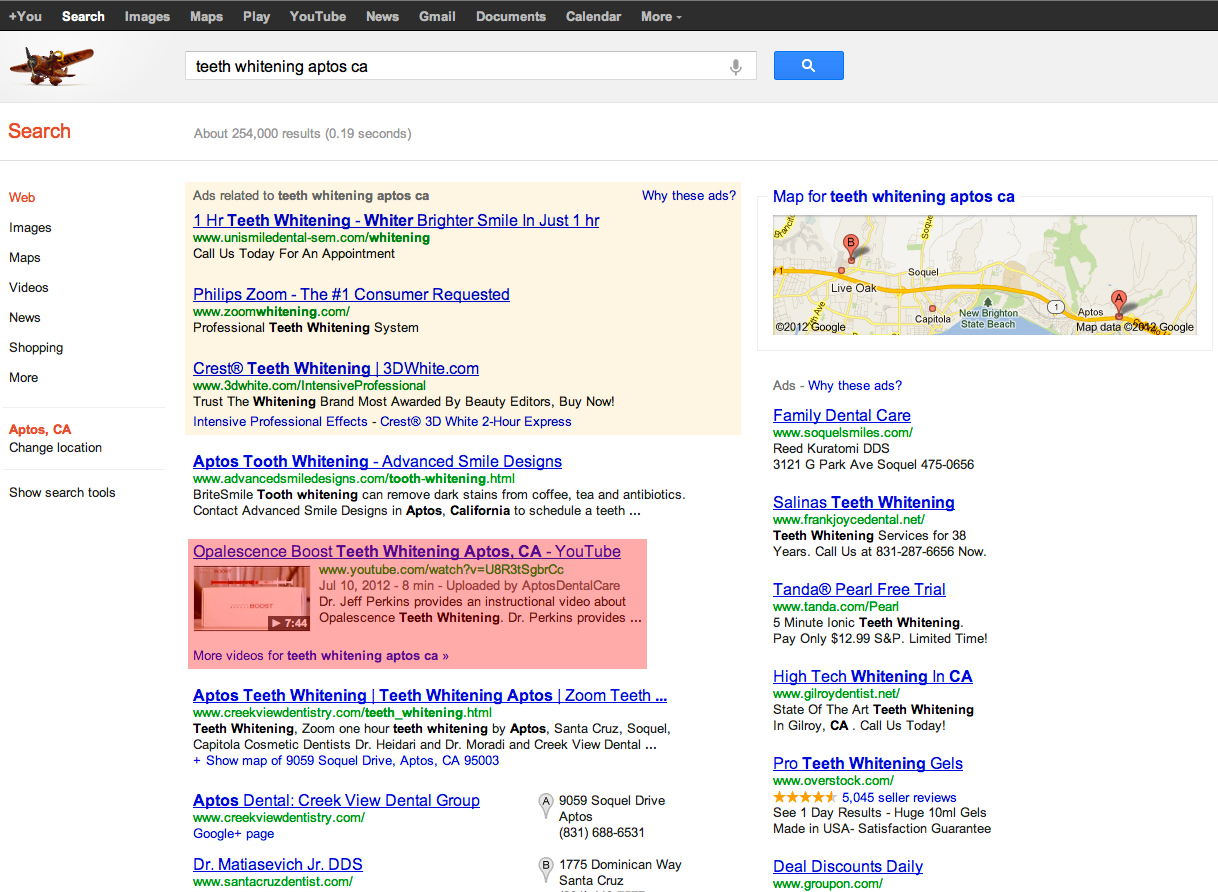Click www.zoomwhitening.com/ green URL
Viewport: 1218px width, 892px height.
pyautogui.click(x=271, y=312)
